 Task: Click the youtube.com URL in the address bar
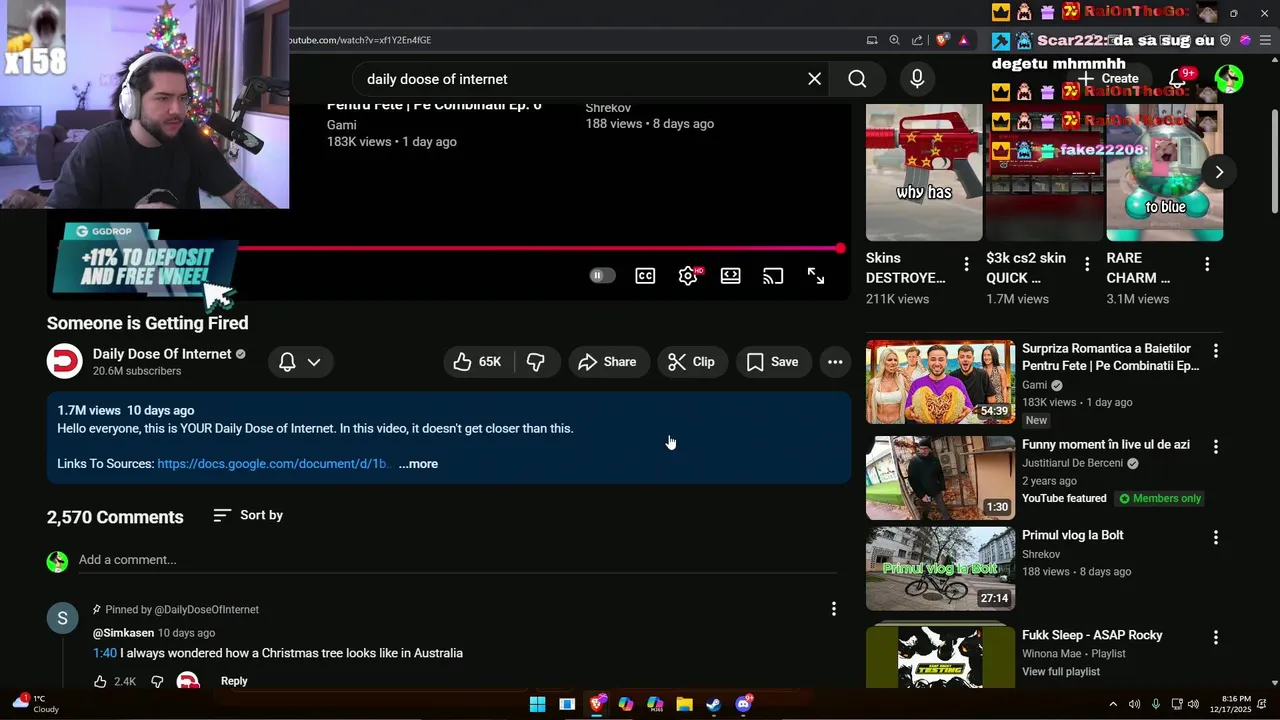(x=360, y=40)
